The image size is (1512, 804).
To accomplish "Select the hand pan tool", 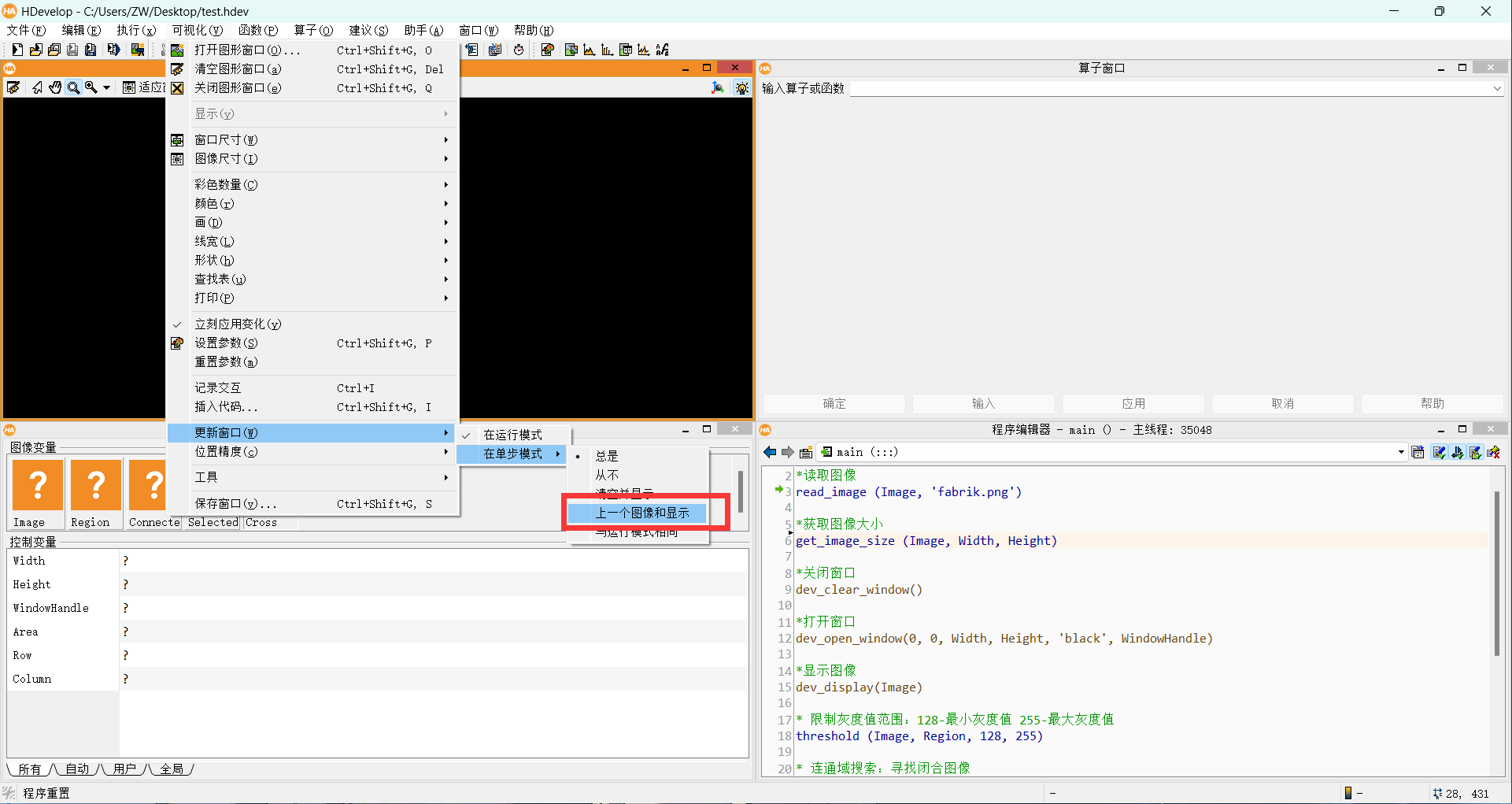I will [x=55, y=87].
